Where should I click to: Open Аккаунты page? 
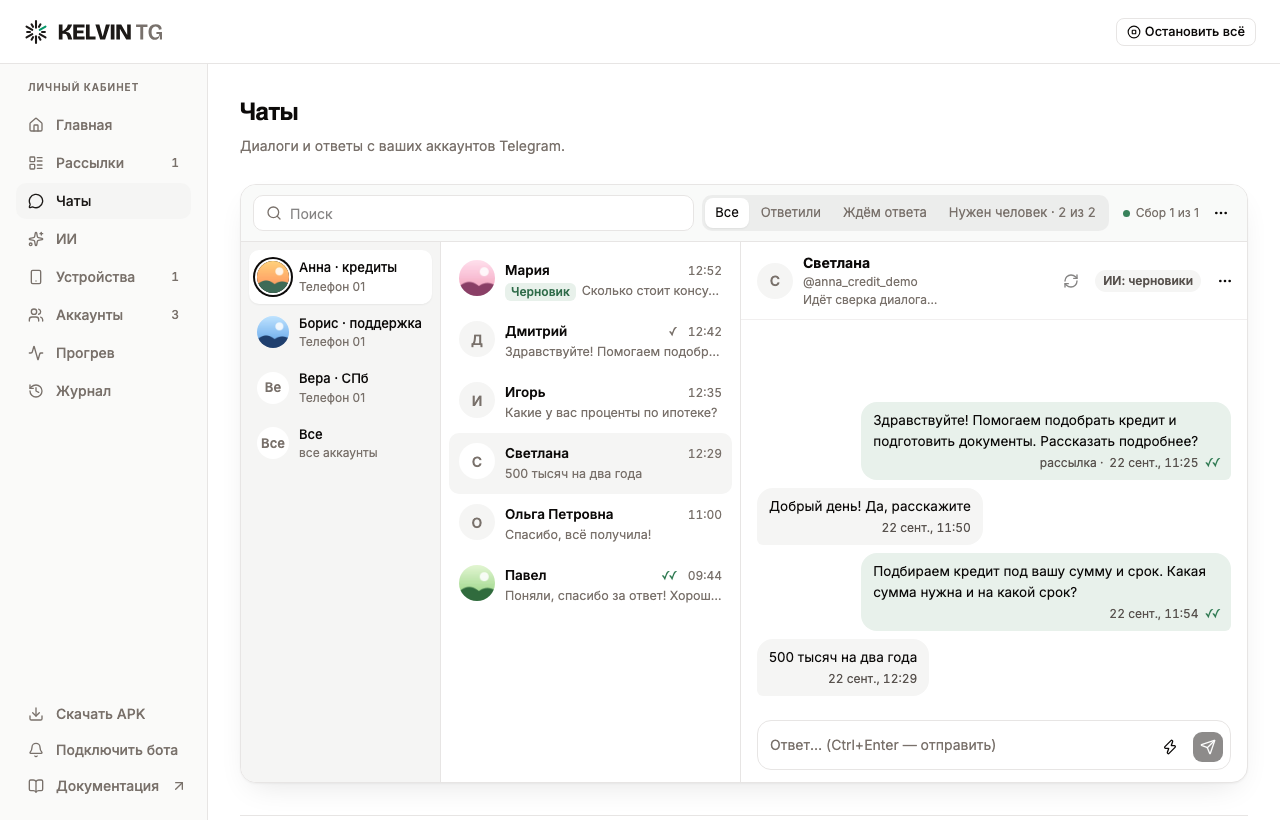pyautogui.click(x=103, y=315)
